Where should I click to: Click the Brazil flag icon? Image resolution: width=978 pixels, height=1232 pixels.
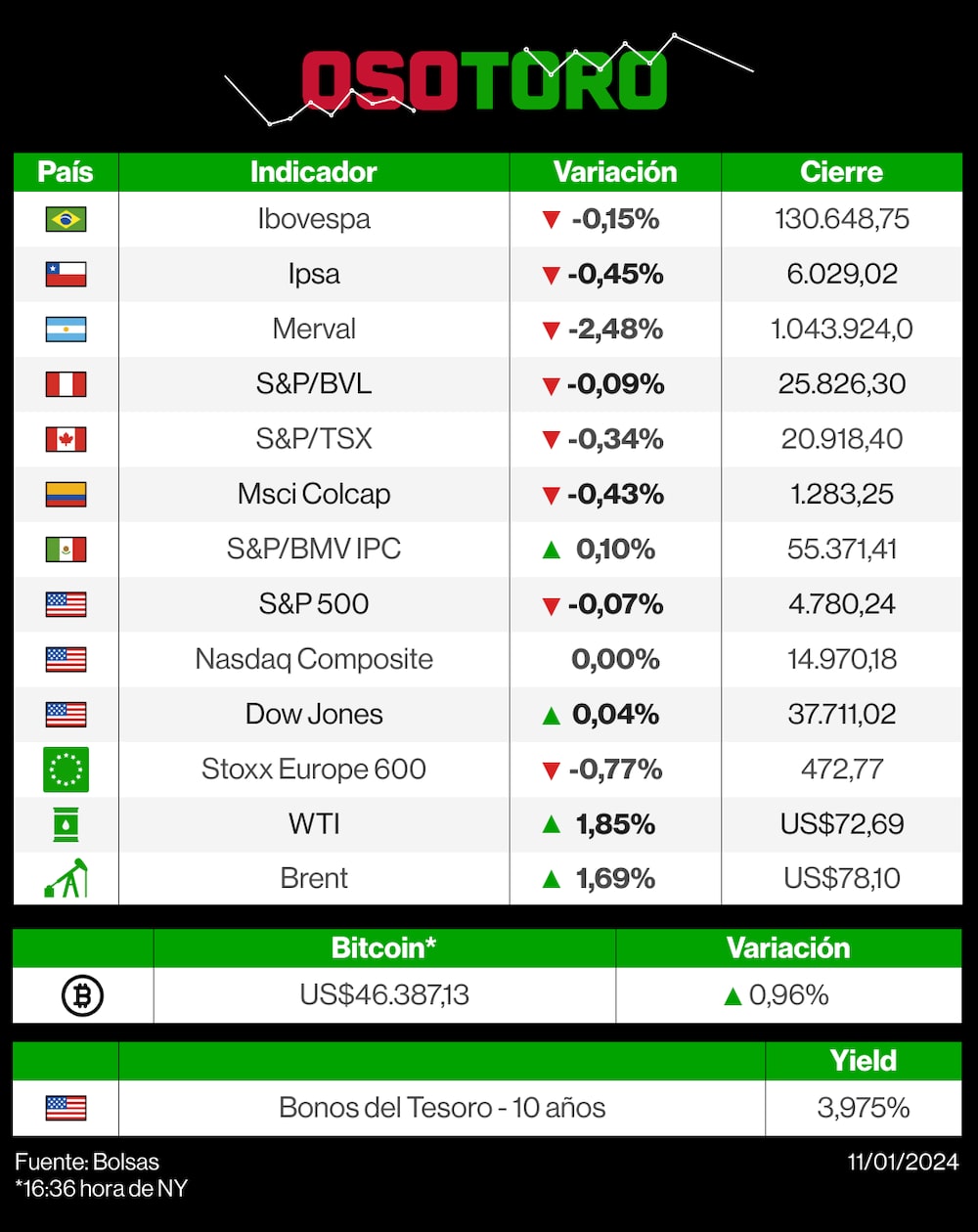pos(66,219)
